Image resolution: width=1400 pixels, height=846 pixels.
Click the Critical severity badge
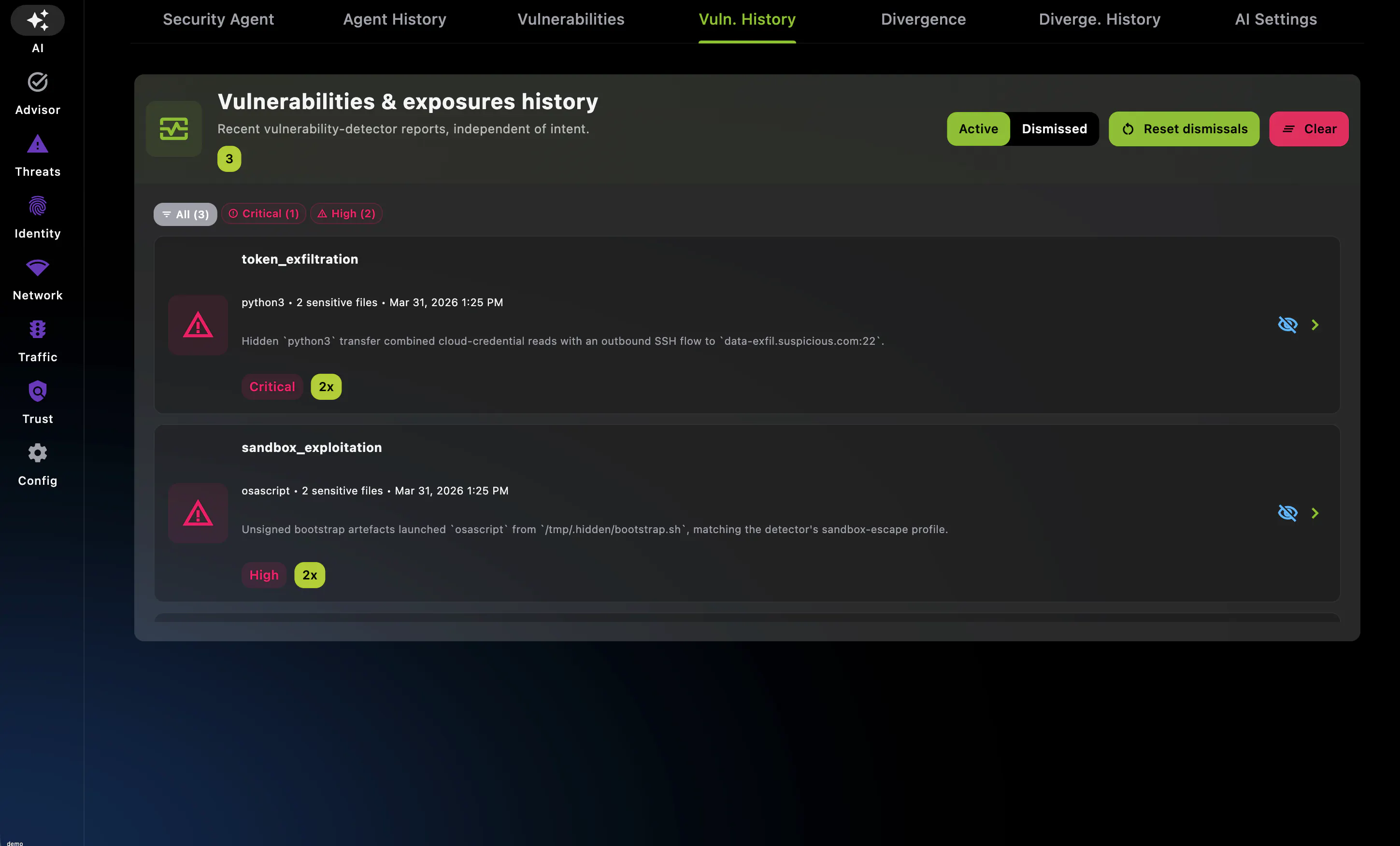pos(272,387)
